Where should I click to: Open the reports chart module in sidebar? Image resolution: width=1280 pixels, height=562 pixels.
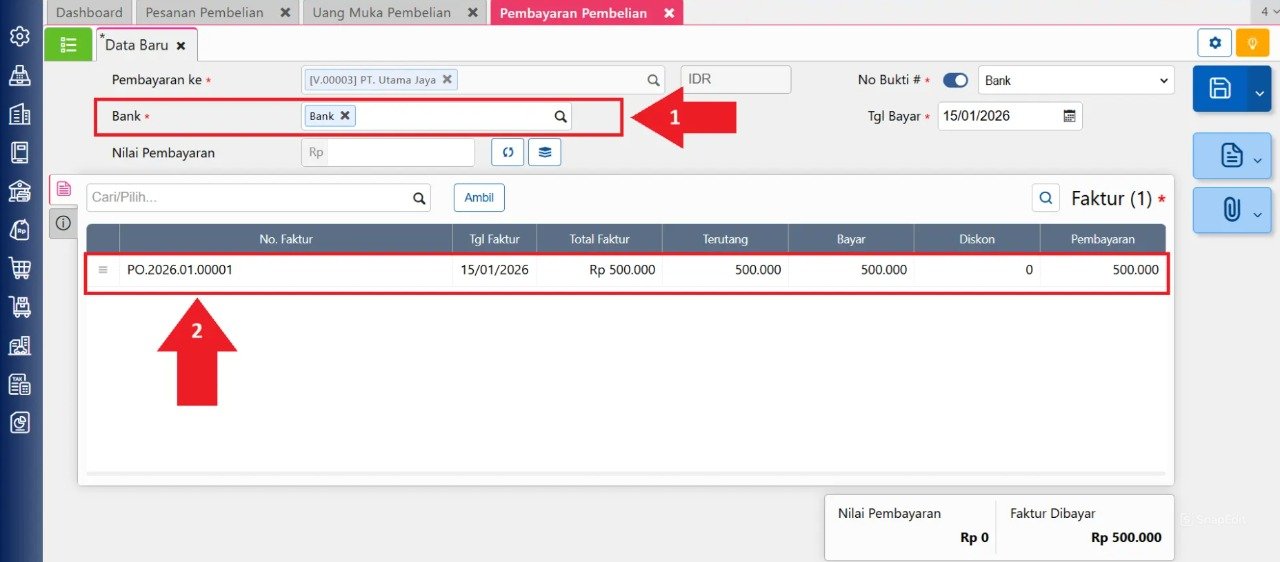tap(19, 423)
